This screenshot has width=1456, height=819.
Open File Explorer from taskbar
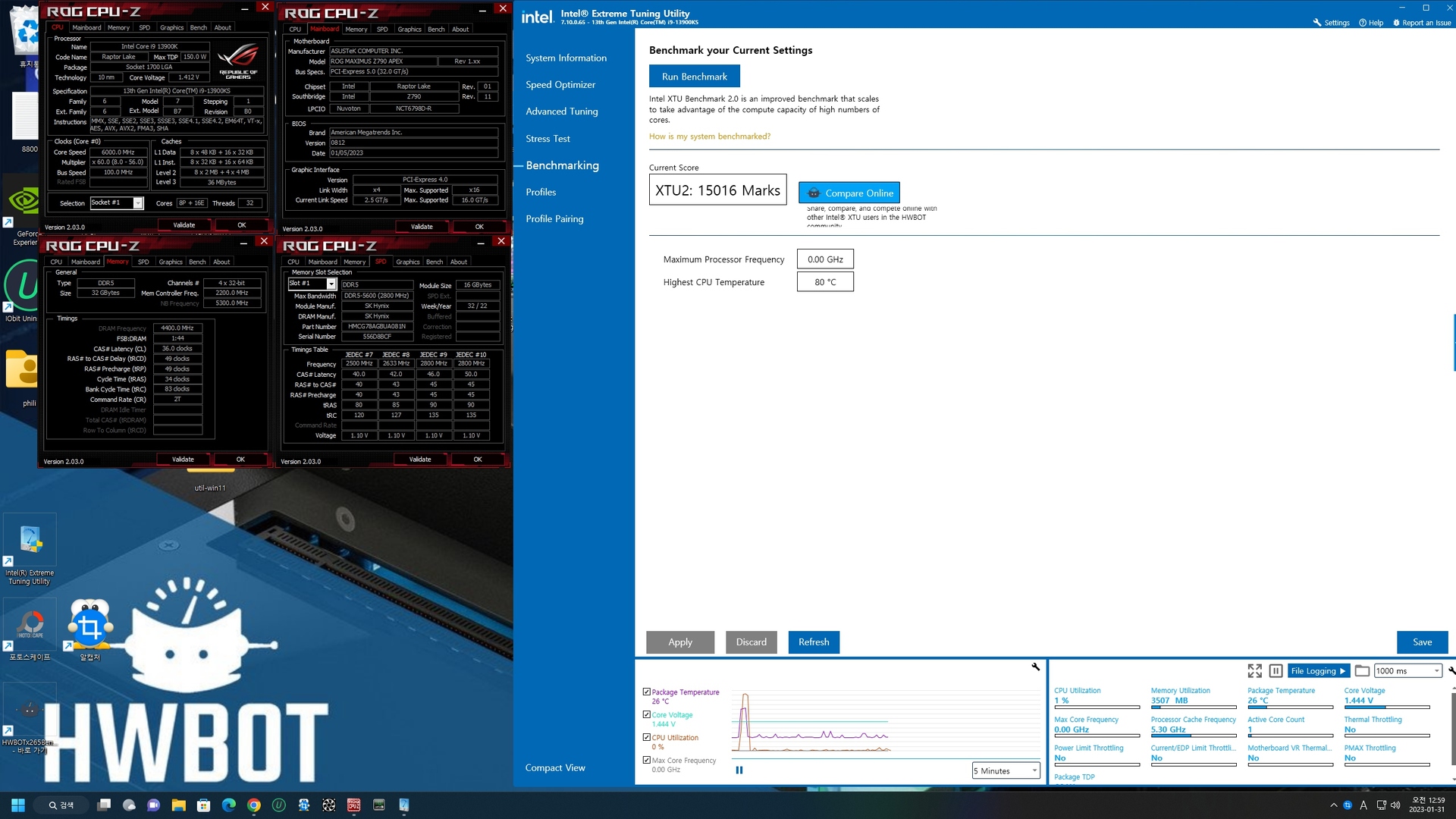[178, 805]
